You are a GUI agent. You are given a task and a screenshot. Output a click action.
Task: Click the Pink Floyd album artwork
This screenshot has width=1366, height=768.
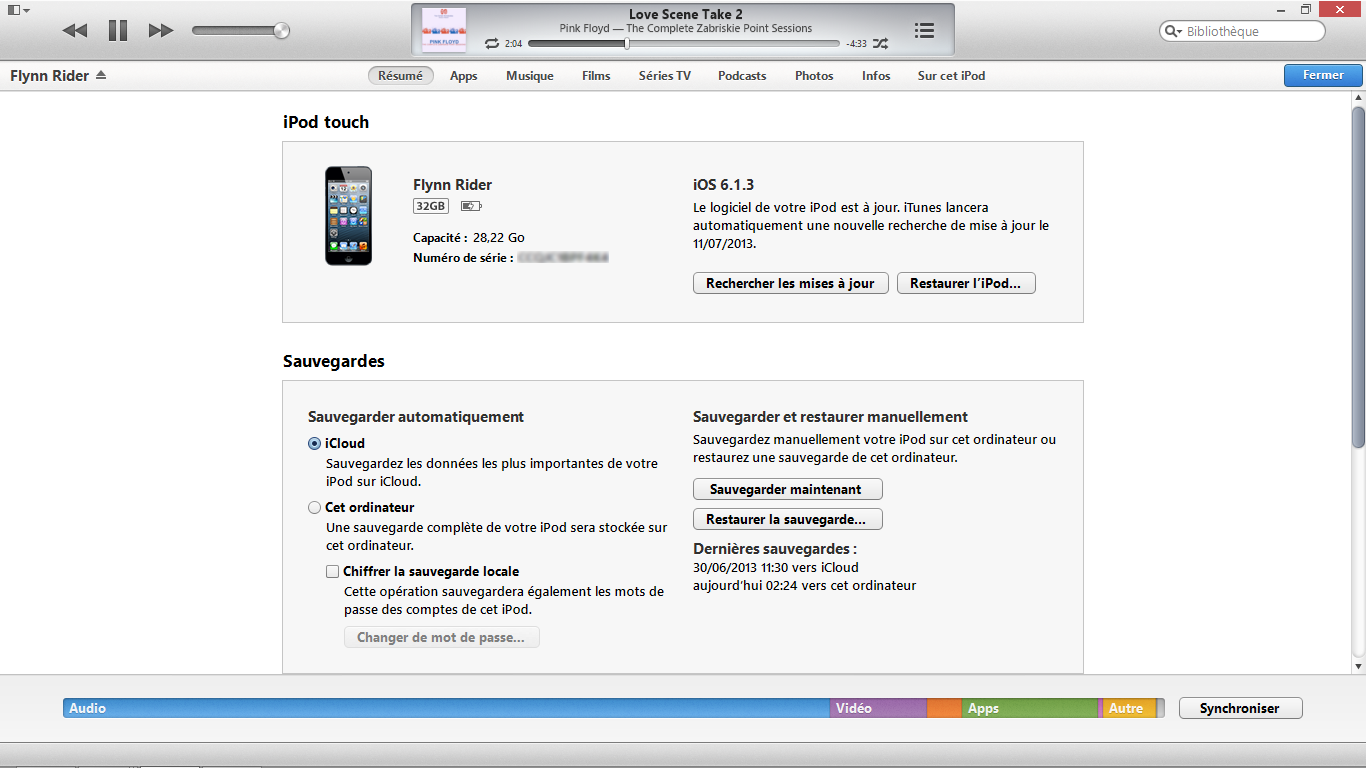click(443, 31)
